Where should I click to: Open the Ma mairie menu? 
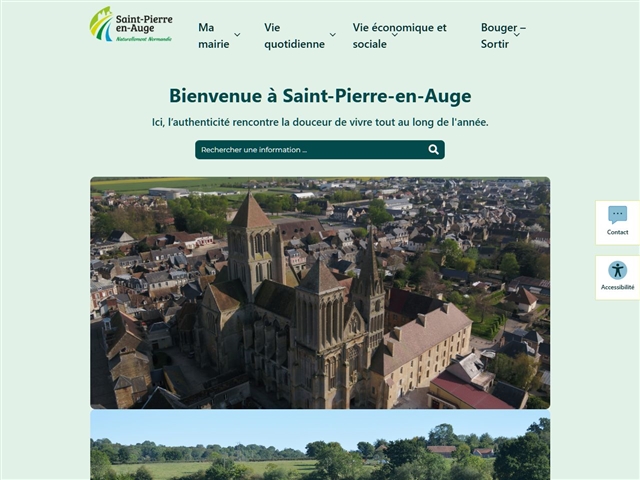pyautogui.click(x=214, y=36)
